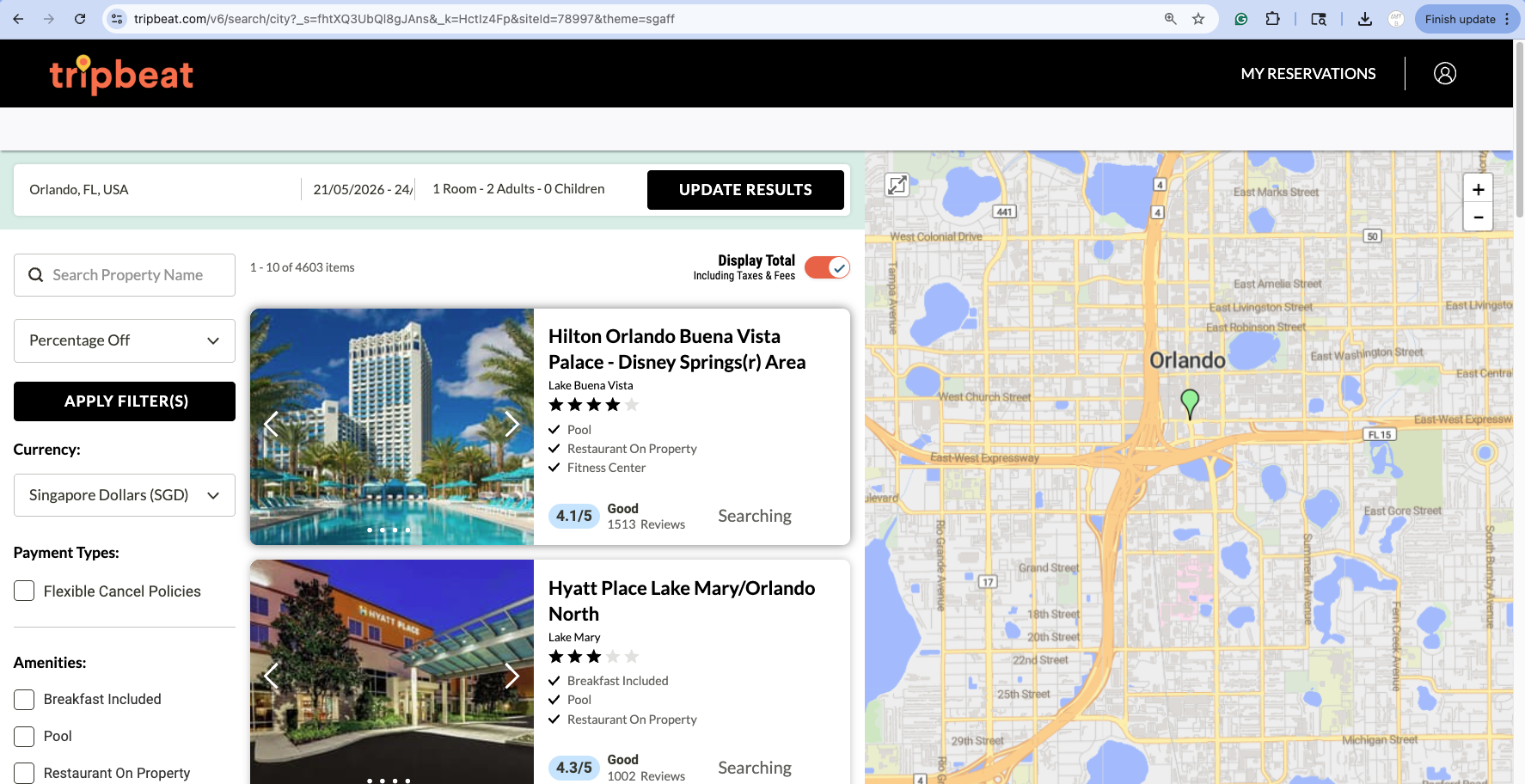Open Hyatt Place Lake Mary/Orlando North title
The width and height of the screenshot is (1525, 784).
[682, 601]
